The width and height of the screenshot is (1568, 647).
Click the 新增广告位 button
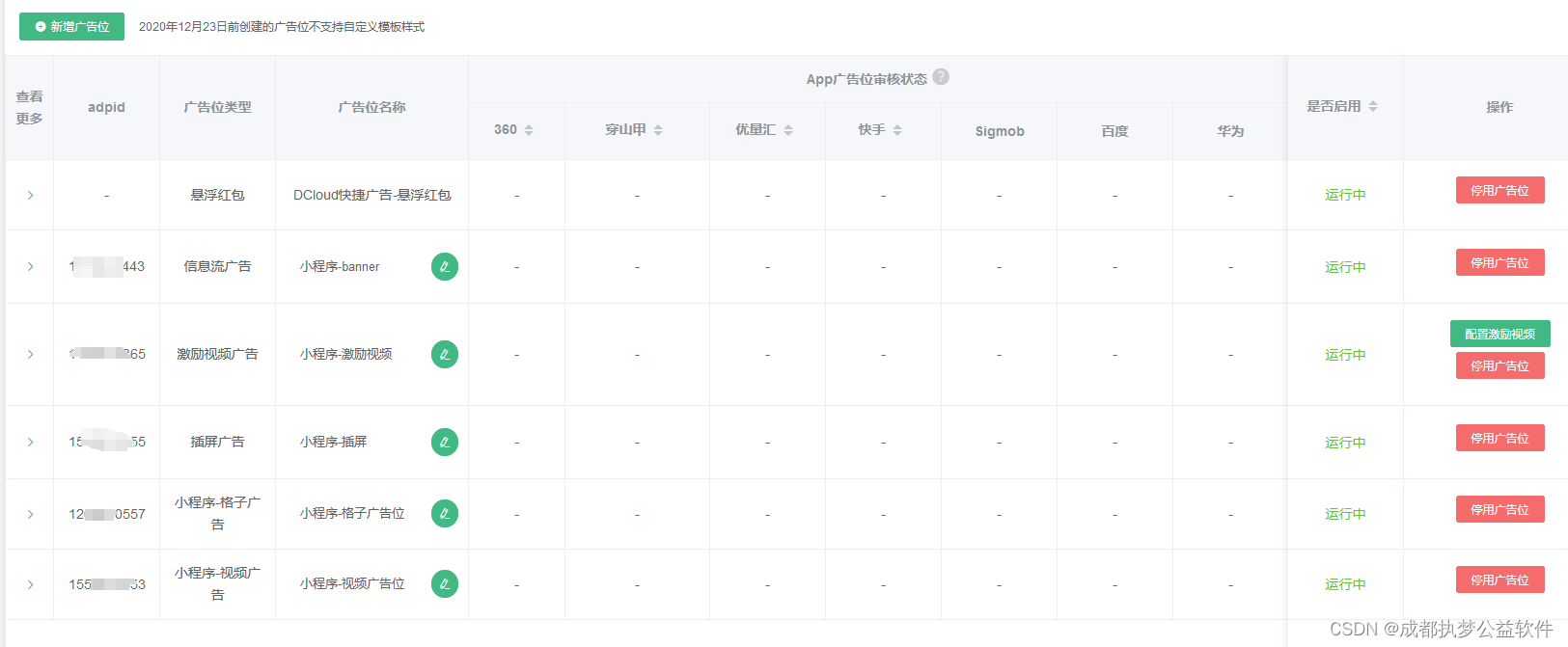point(71,26)
